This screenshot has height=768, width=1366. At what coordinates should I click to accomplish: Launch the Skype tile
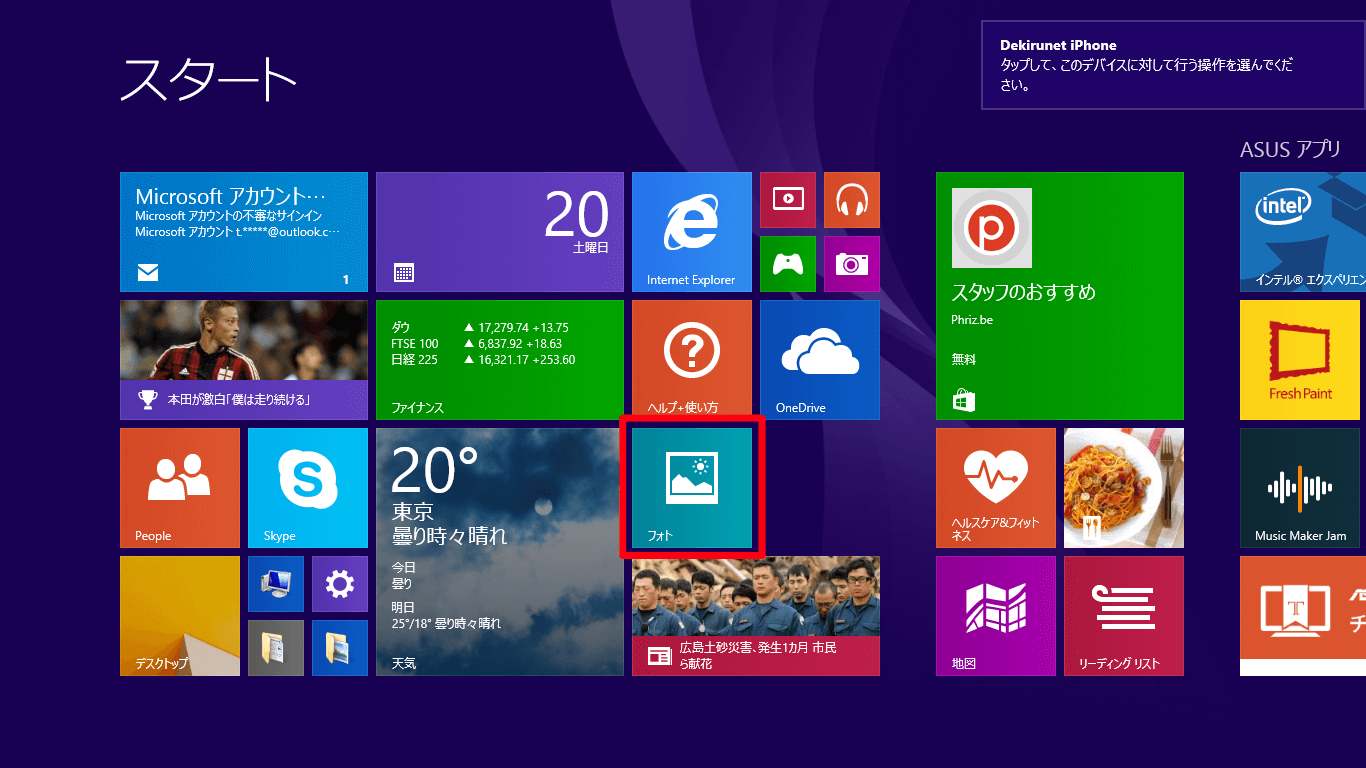pos(308,488)
